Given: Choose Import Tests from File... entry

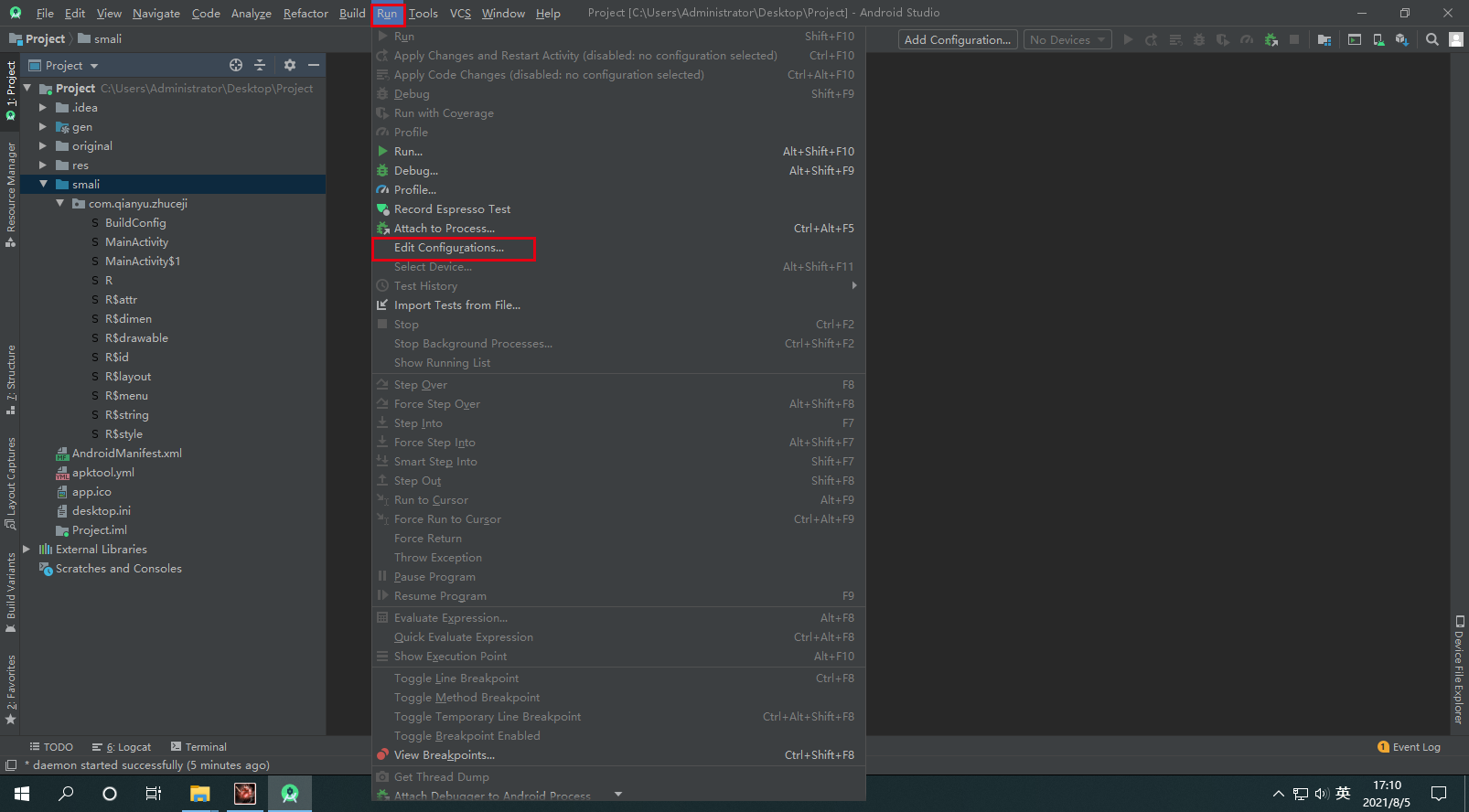Looking at the screenshot, I should (618, 305).
